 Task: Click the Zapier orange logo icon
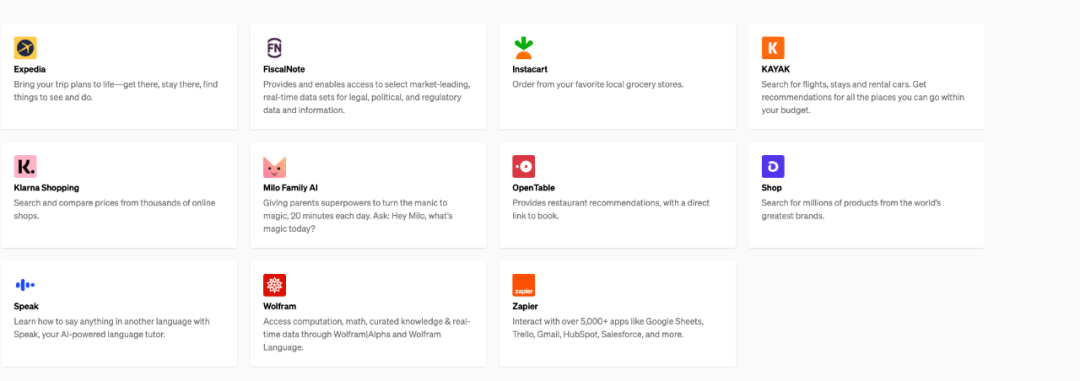click(523, 285)
